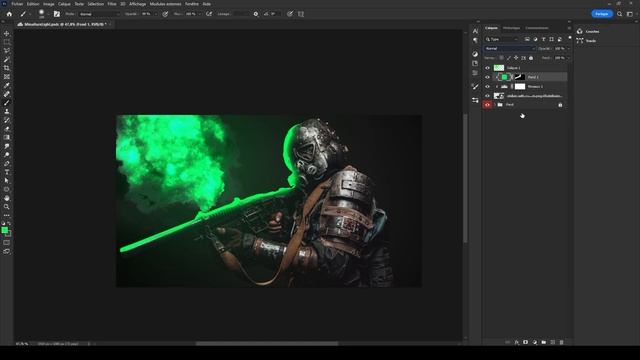The image size is (640, 360).
Task: Toggle pressure for size in options bar
Action: [290, 14]
